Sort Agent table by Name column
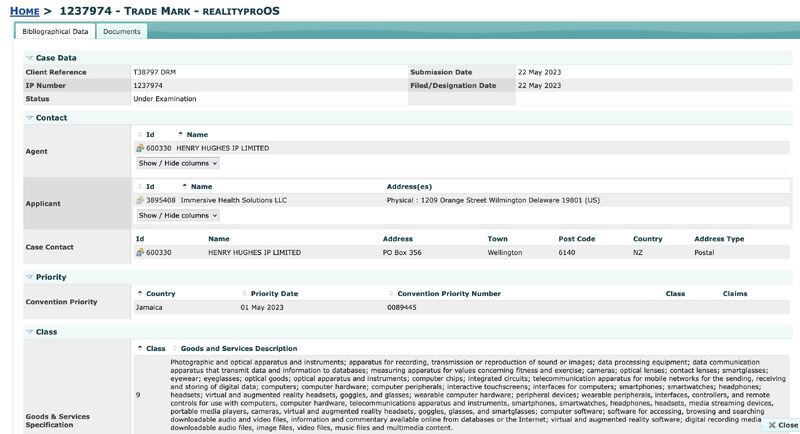Screen dimensions: 800x434 click(x=196, y=134)
